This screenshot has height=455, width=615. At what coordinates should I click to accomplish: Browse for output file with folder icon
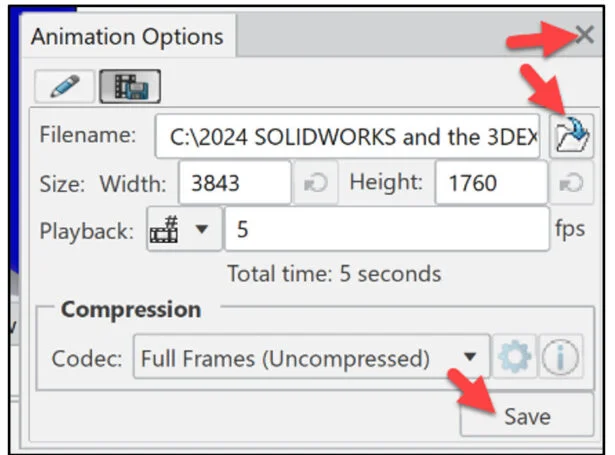[x=572, y=136]
